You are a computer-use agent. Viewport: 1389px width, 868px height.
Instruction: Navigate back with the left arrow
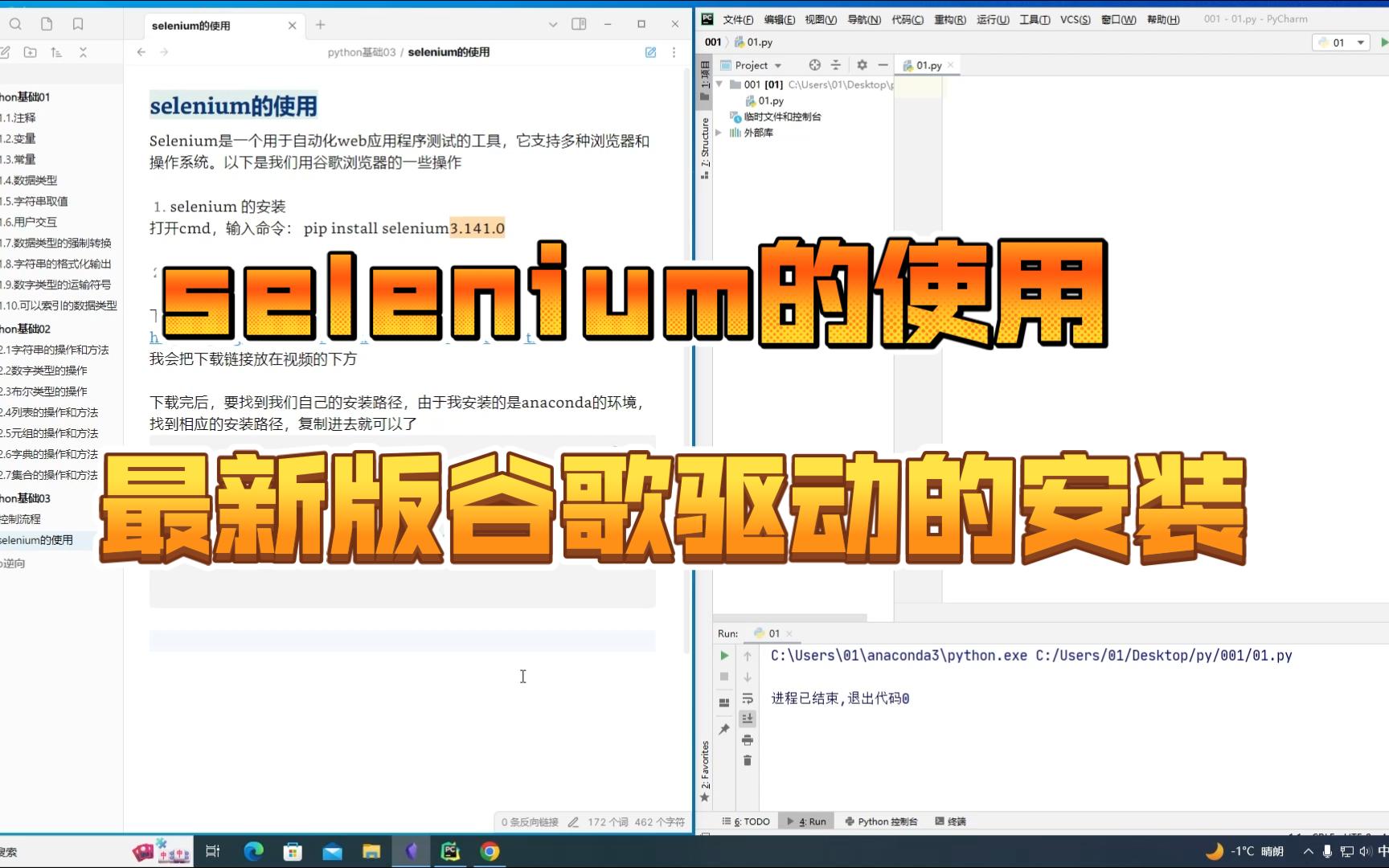[x=141, y=52]
